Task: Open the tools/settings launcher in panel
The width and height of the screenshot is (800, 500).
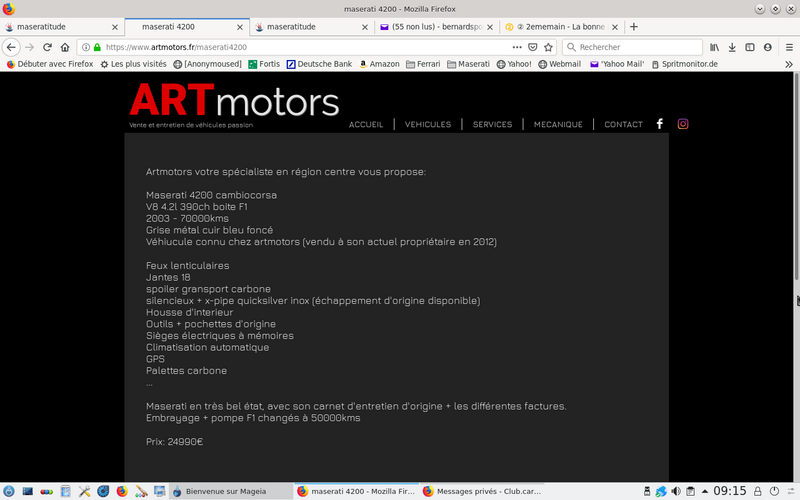Action: (x=85, y=491)
